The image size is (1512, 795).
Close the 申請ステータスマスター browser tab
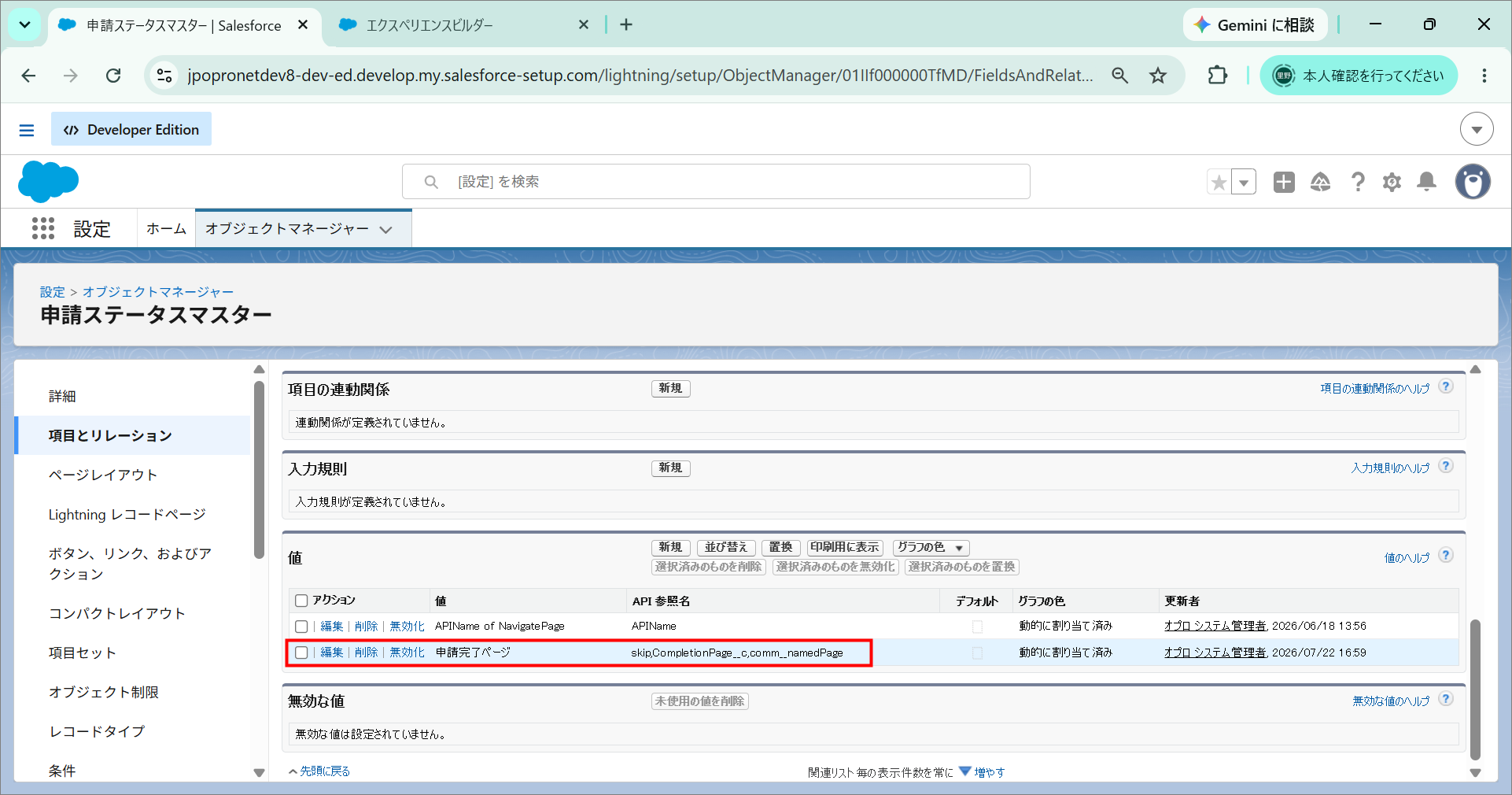303,25
